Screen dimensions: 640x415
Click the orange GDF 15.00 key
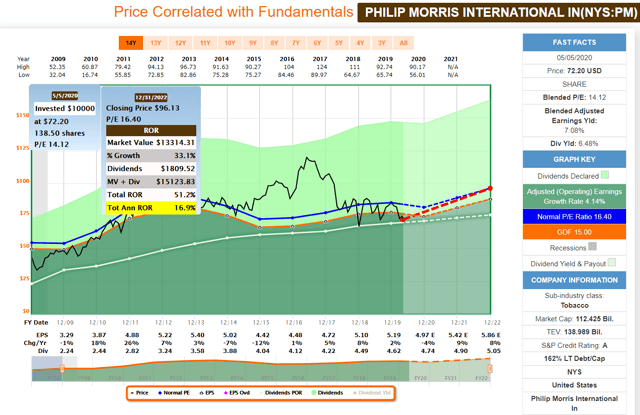tap(574, 232)
